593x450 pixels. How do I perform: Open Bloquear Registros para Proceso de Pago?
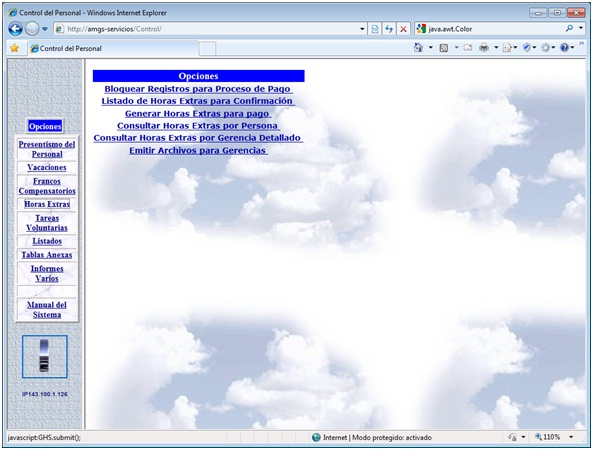tap(199, 89)
